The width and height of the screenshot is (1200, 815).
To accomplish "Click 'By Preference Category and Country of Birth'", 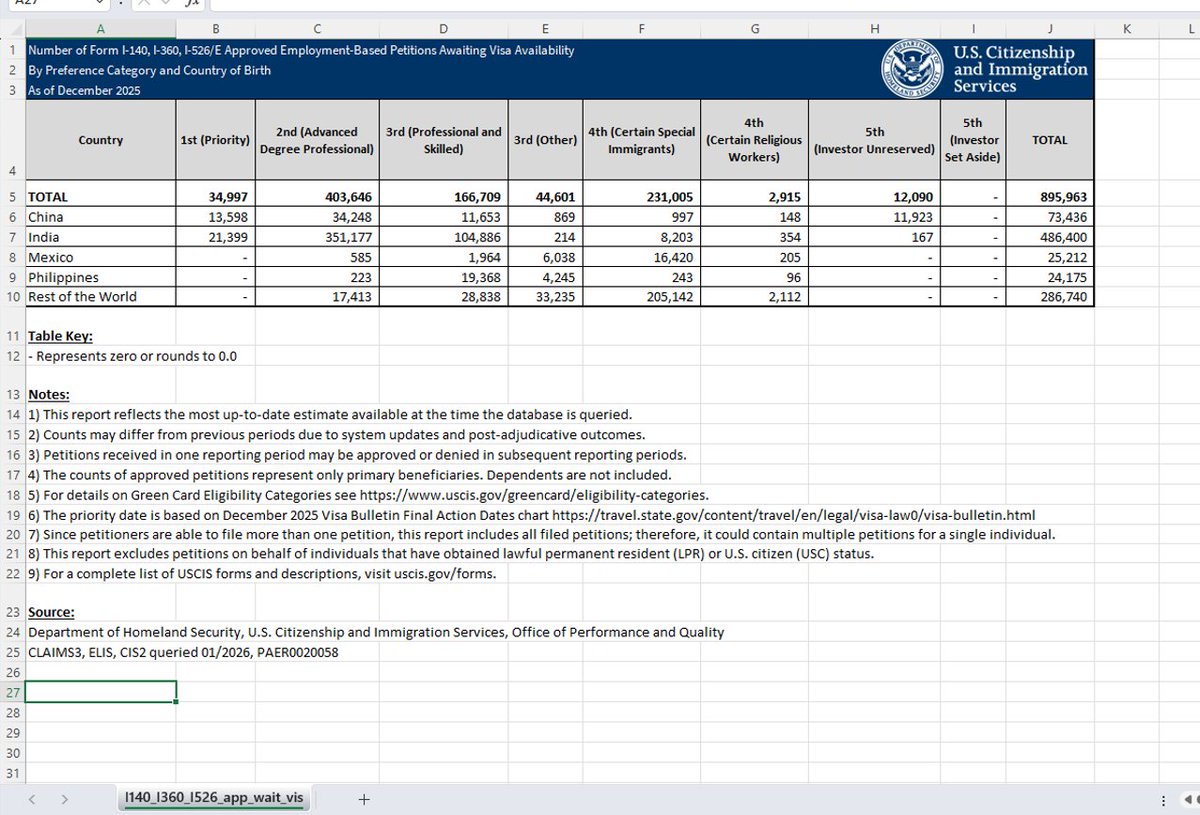I will click(149, 70).
